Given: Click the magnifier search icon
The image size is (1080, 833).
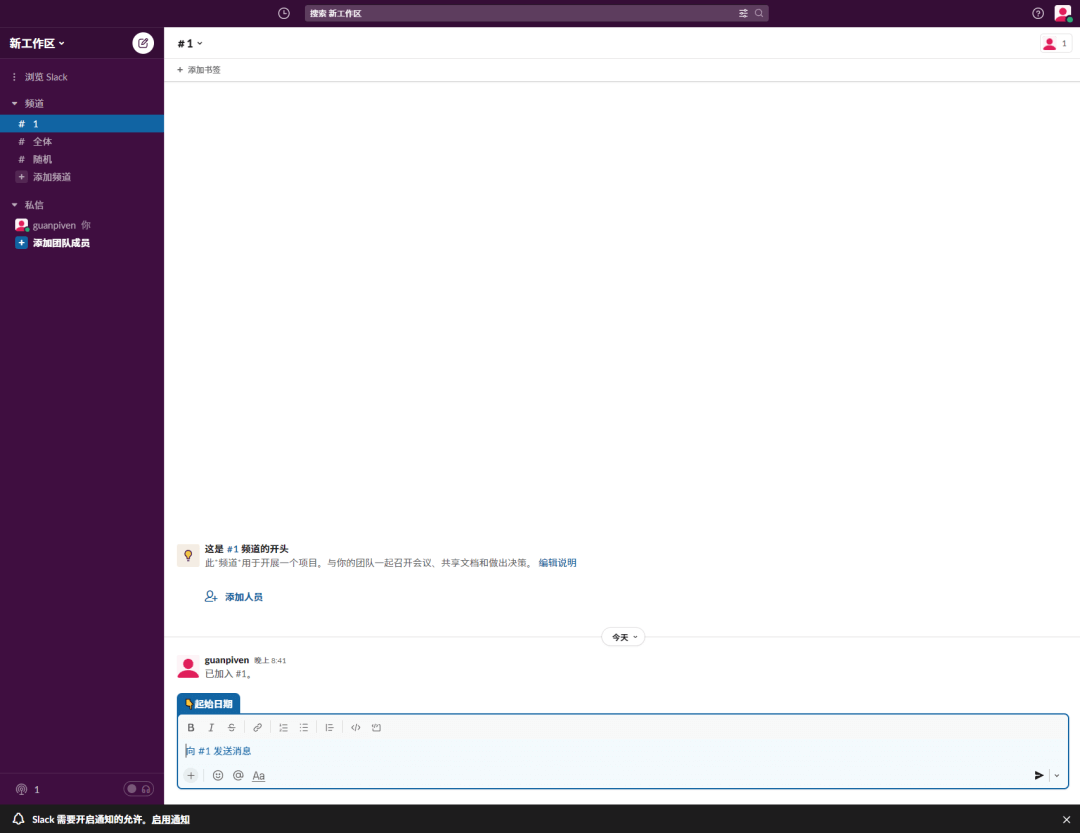Looking at the screenshot, I should [759, 13].
